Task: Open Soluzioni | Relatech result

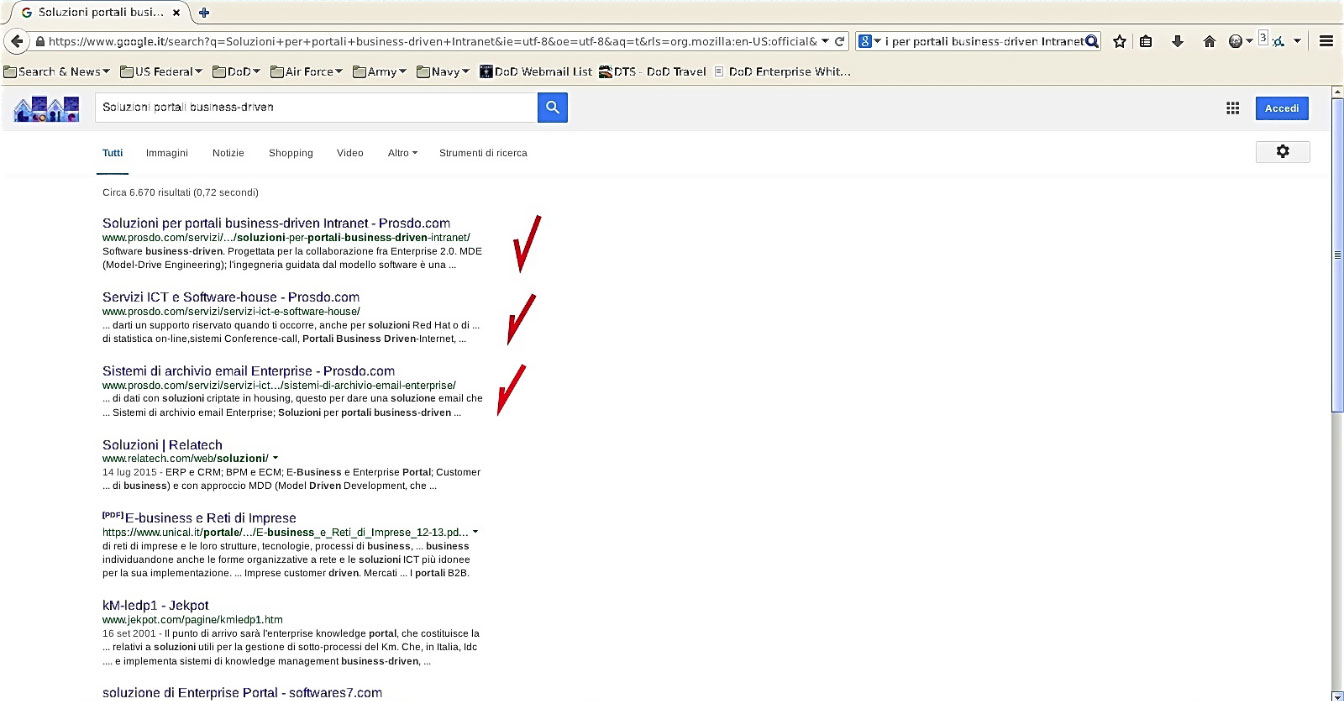Action: pyautogui.click(x=162, y=445)
